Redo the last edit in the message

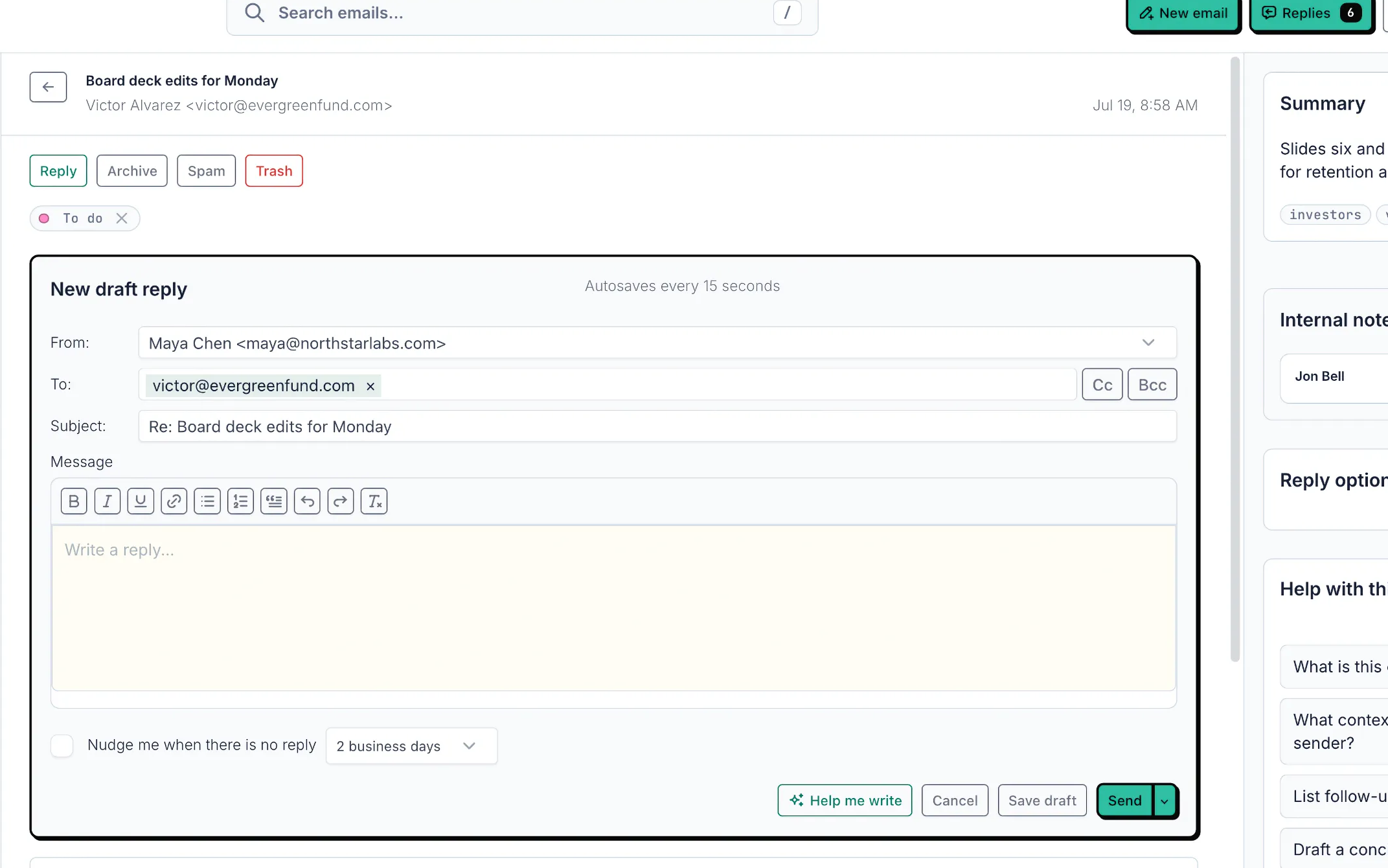(x=341, y=501)
